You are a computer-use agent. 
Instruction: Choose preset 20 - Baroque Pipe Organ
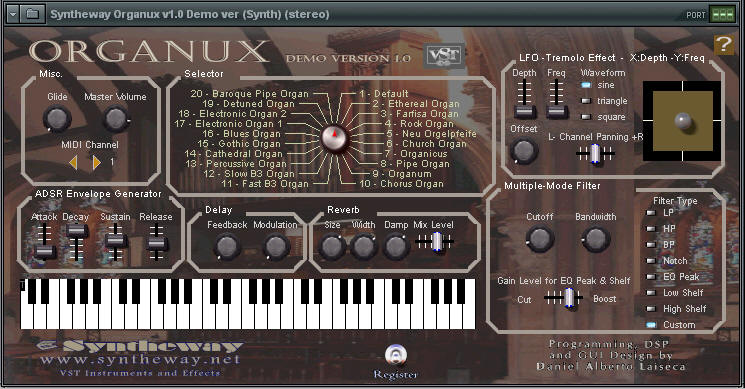click(x=249, y=94)
